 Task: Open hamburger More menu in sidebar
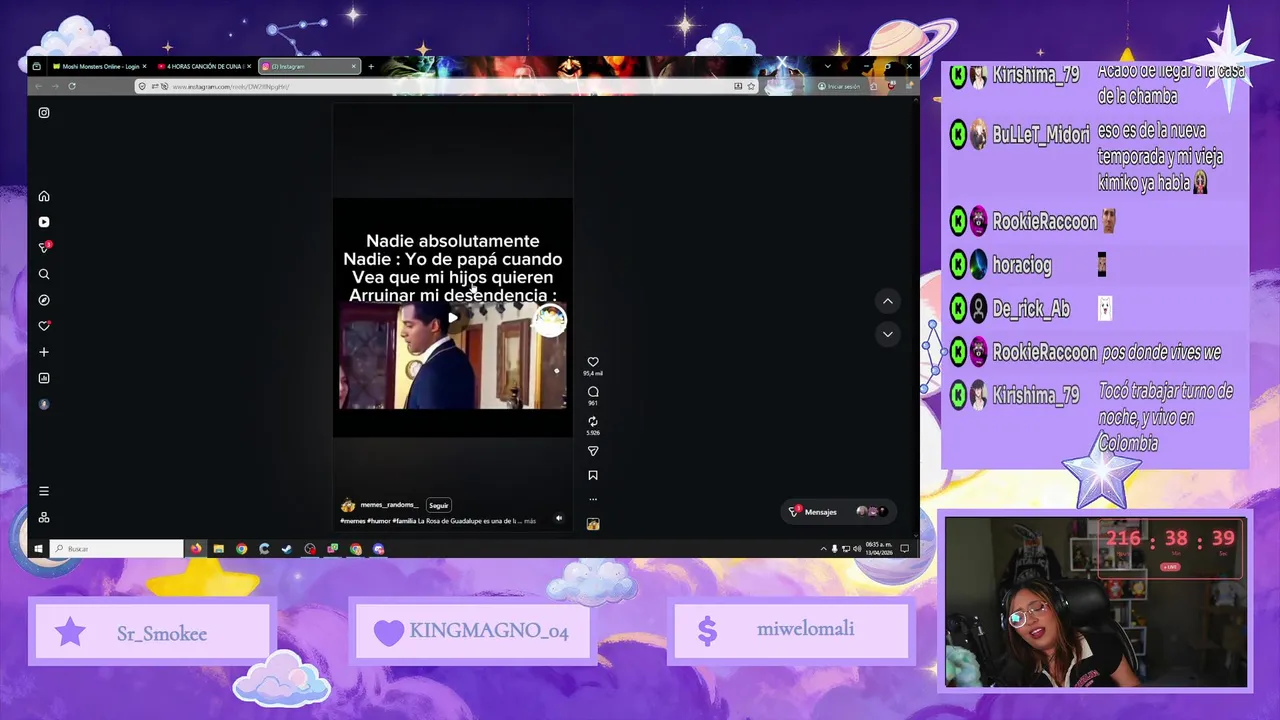point(44,491)
